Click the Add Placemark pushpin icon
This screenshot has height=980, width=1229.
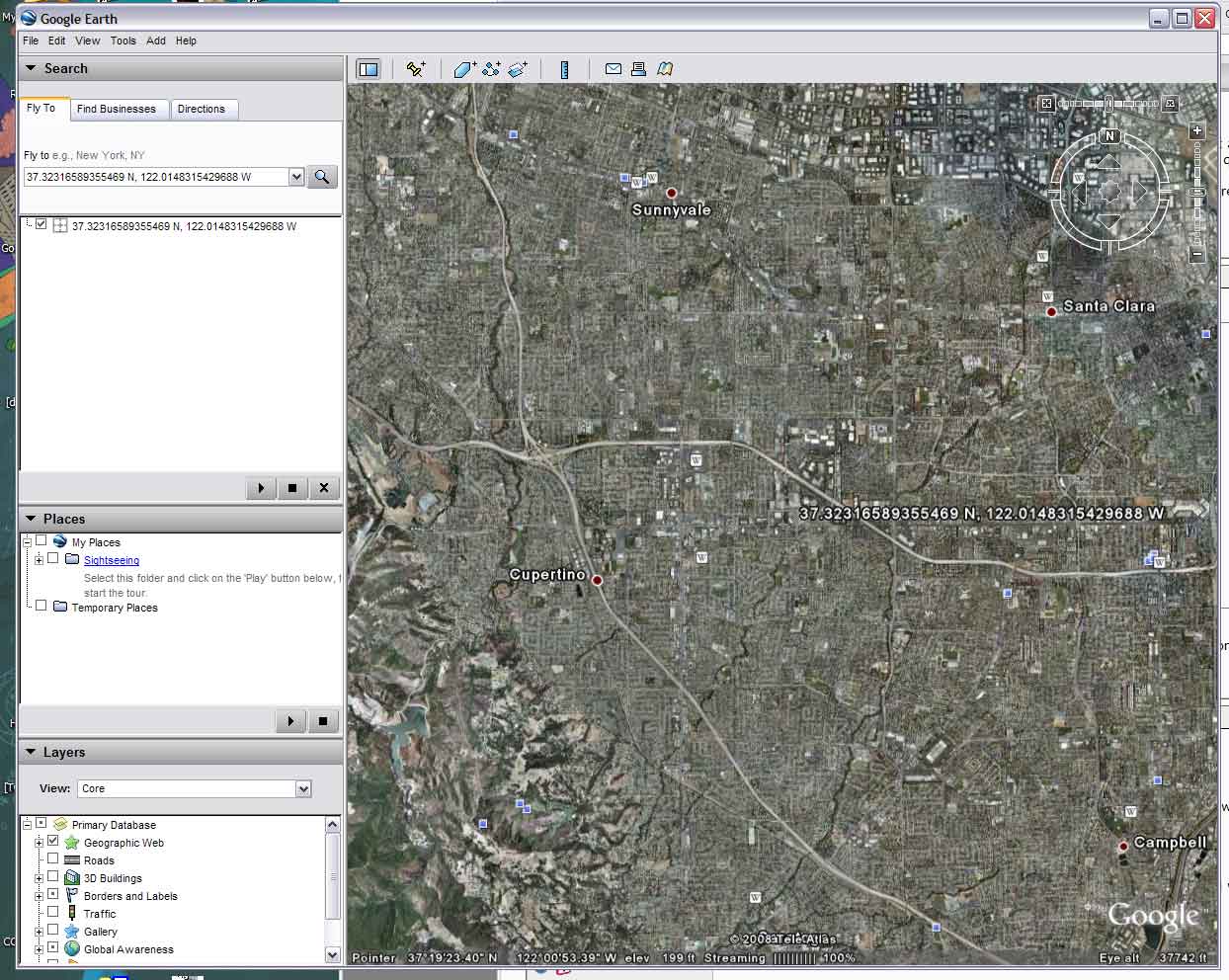[x=416, y=69]
